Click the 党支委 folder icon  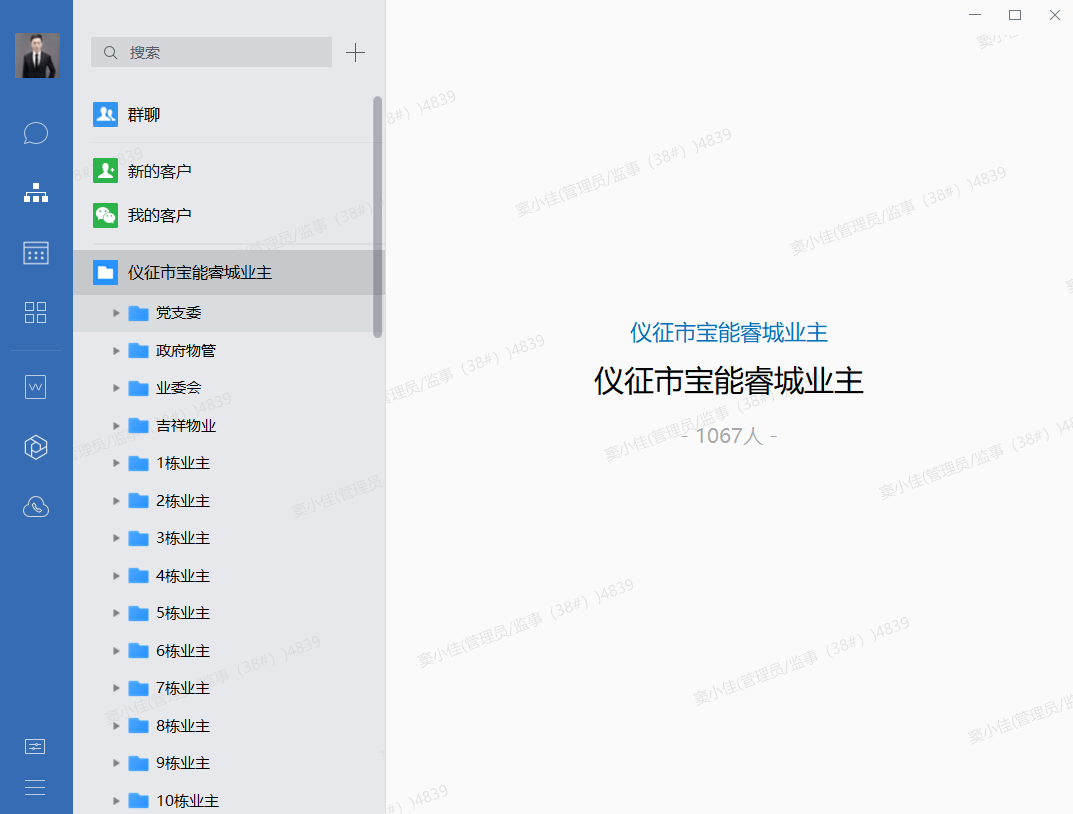point(139,313)
